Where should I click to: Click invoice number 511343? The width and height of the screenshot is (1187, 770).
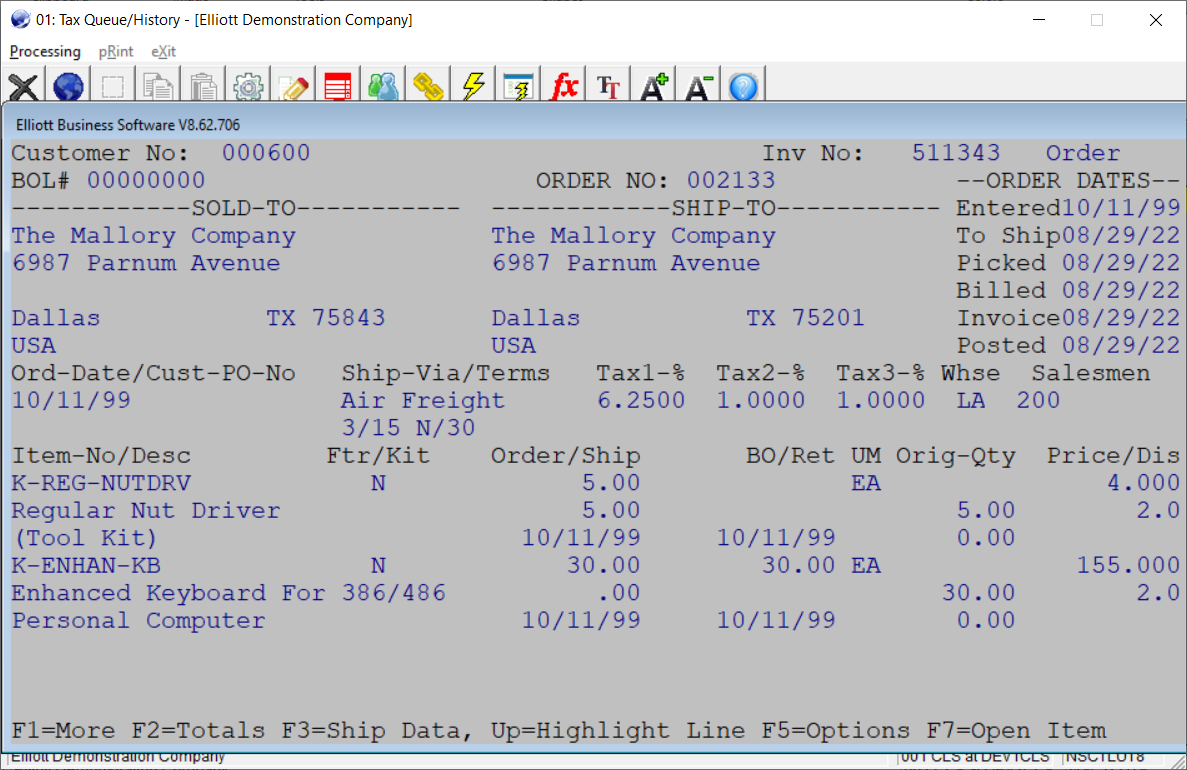click(x=955, y=153)
